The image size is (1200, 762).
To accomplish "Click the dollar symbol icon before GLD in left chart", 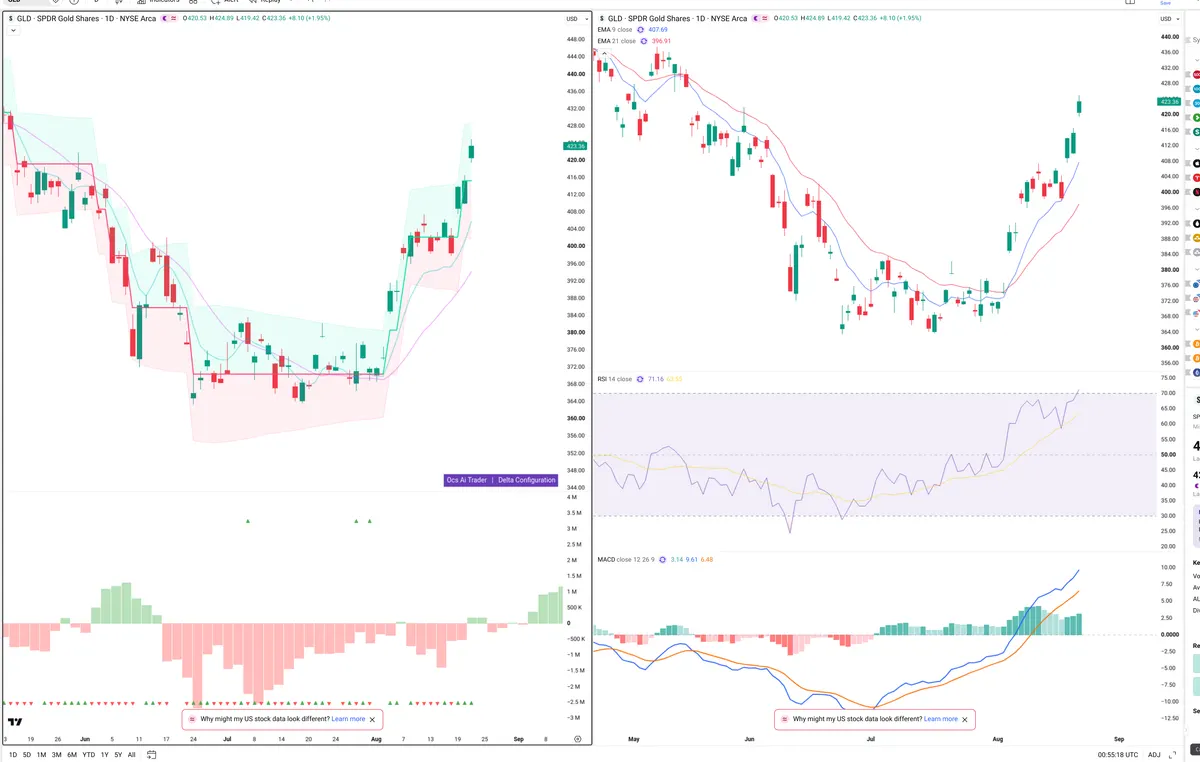I will [x=10, y=18].
